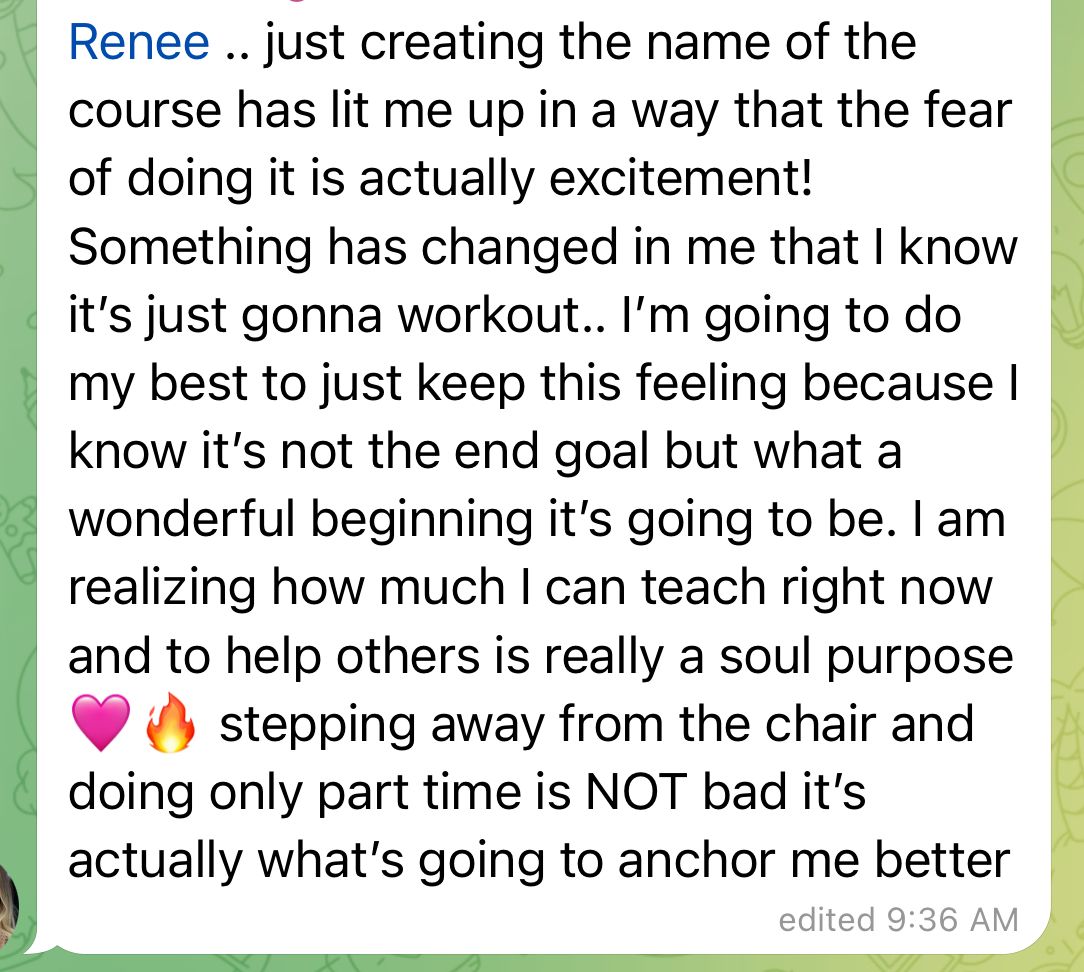Tap the word "Something" starting the sentence

point(190,247)
